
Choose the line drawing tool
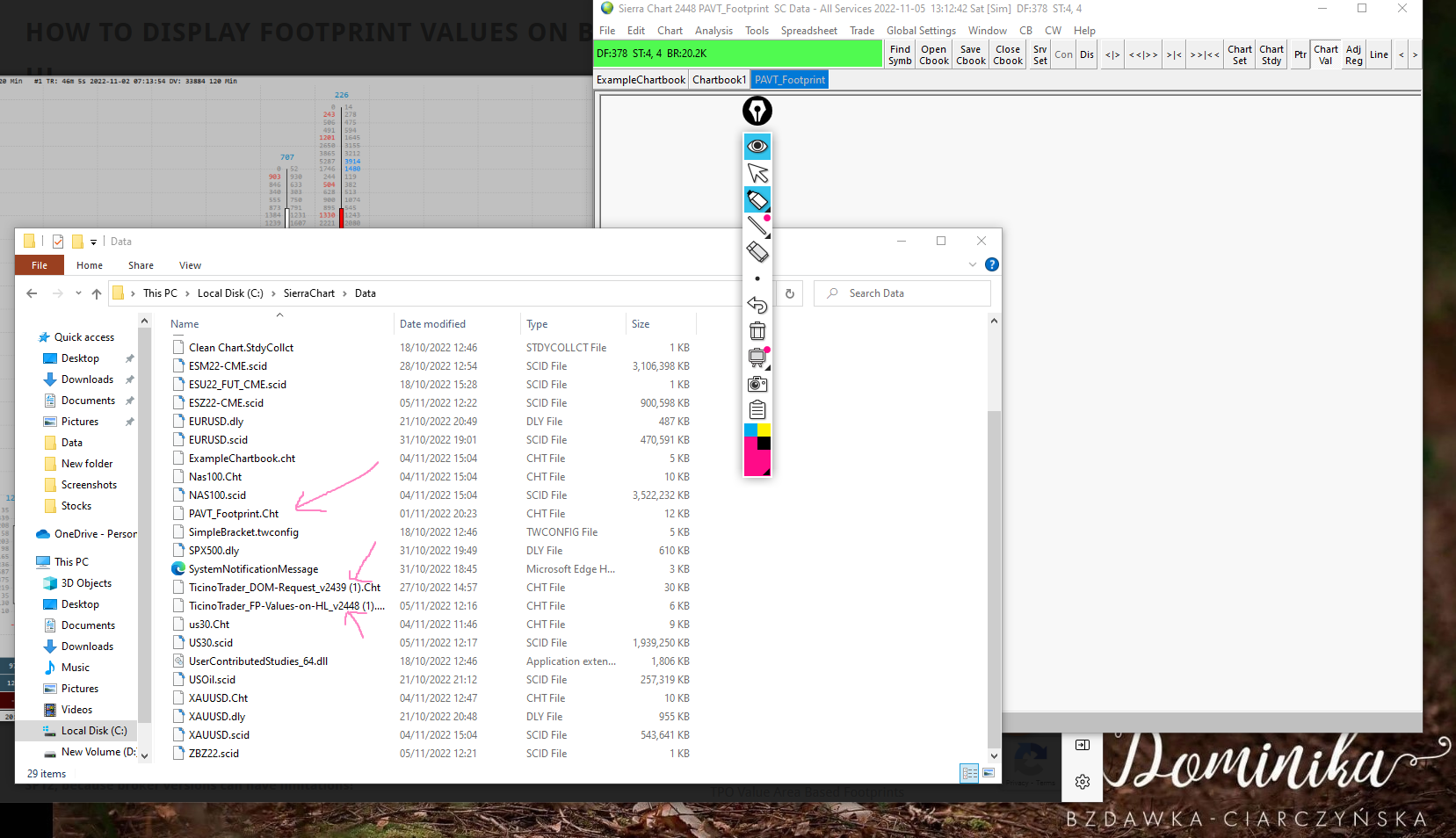point(757,226)
